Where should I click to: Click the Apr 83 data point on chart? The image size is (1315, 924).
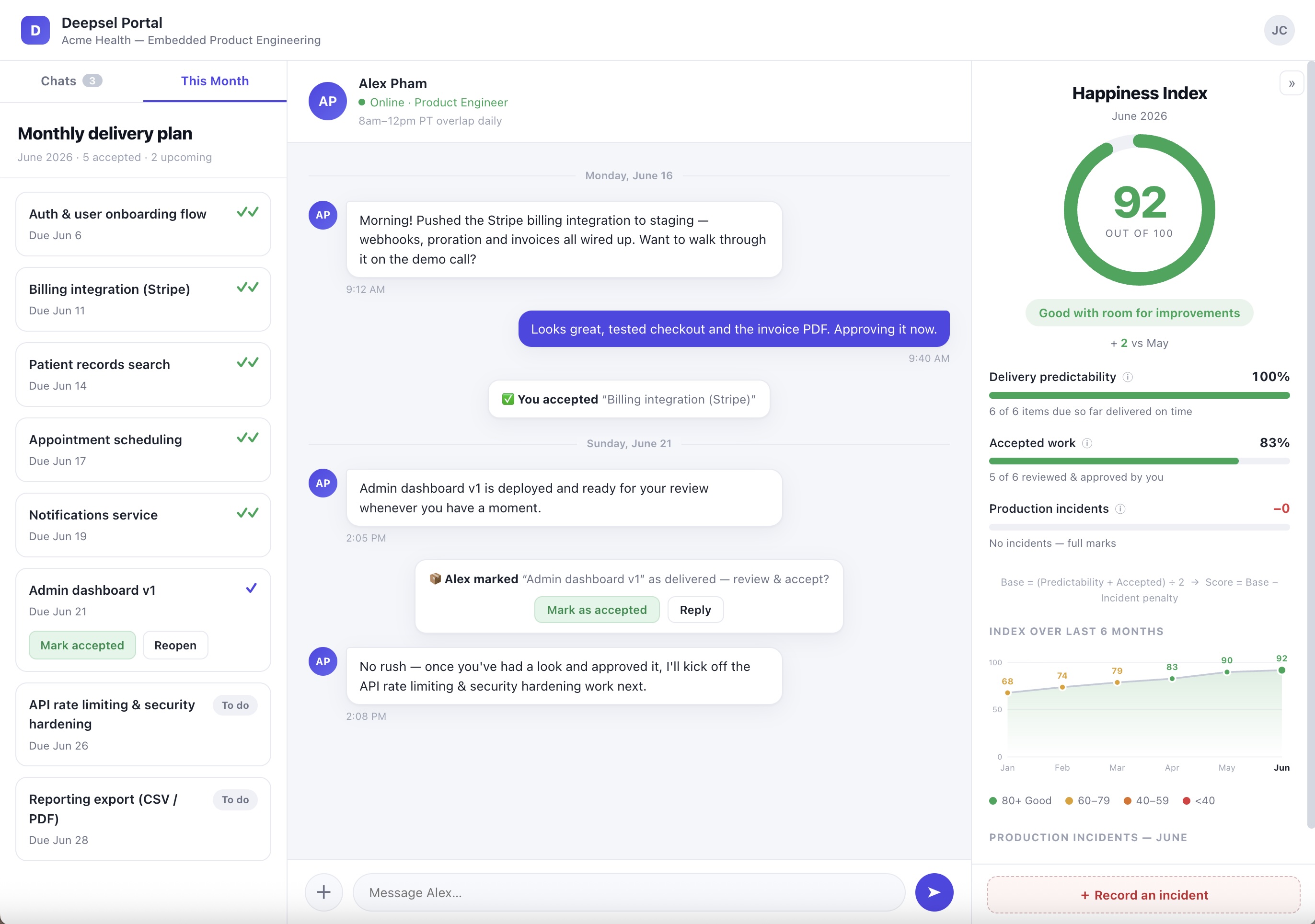(1172, 679)
